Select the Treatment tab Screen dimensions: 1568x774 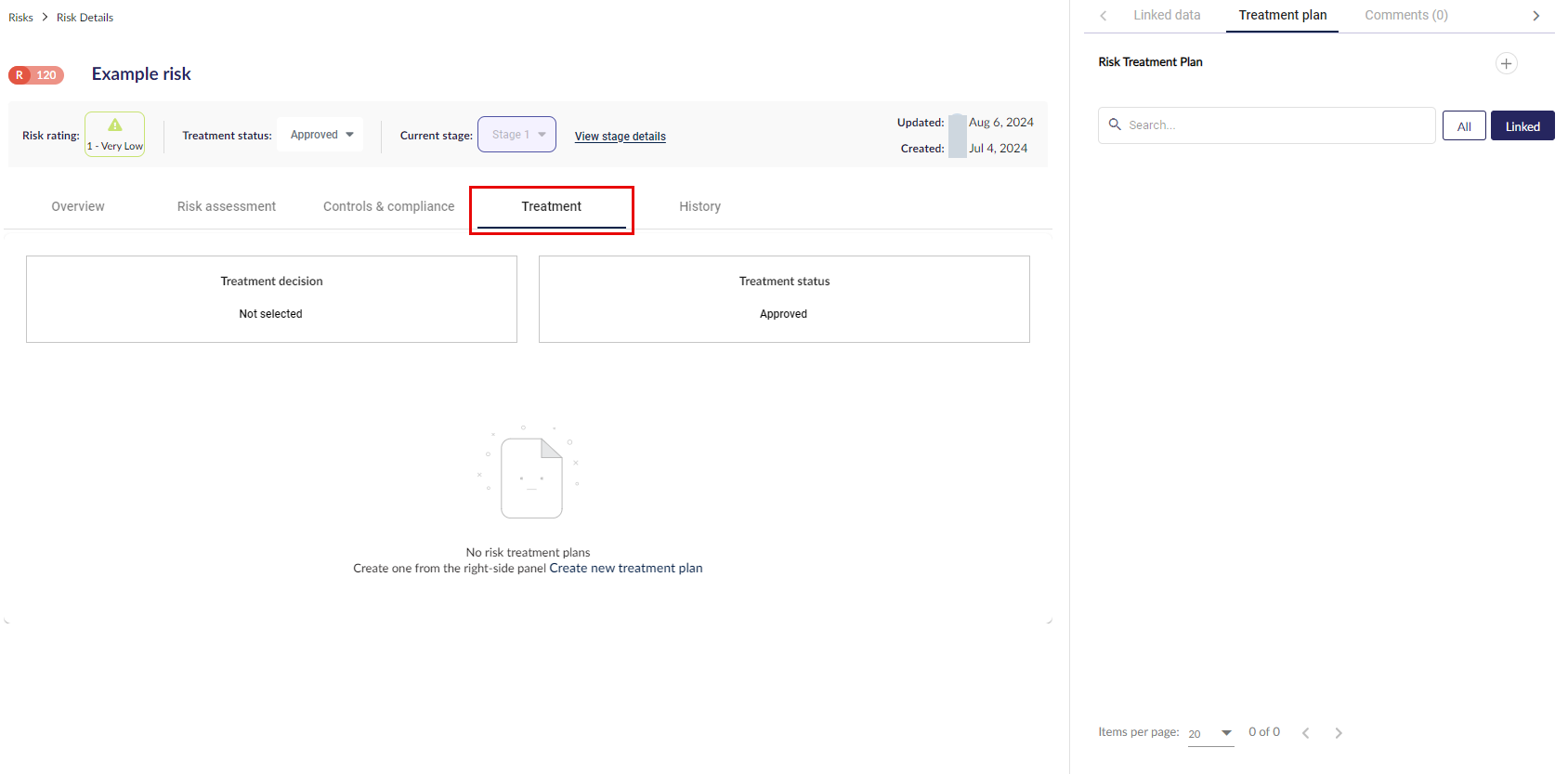[x=552, y=207]
